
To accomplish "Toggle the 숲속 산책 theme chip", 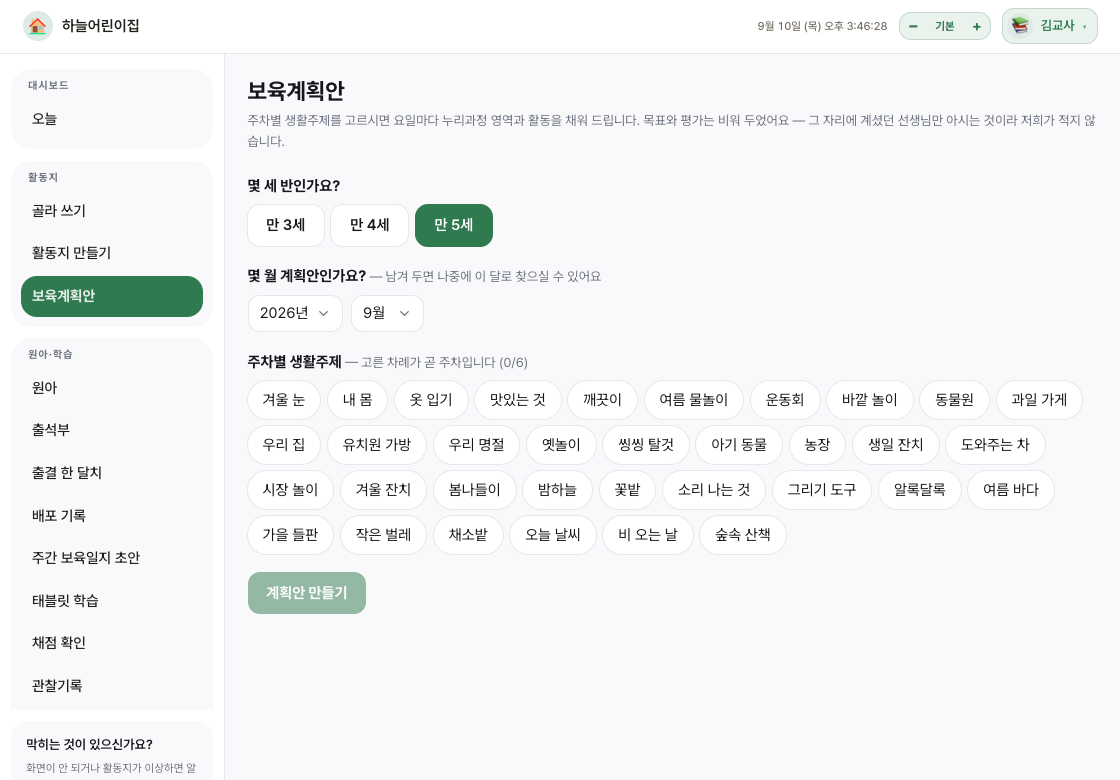I will pyautogui.click(x=743, y=535).
